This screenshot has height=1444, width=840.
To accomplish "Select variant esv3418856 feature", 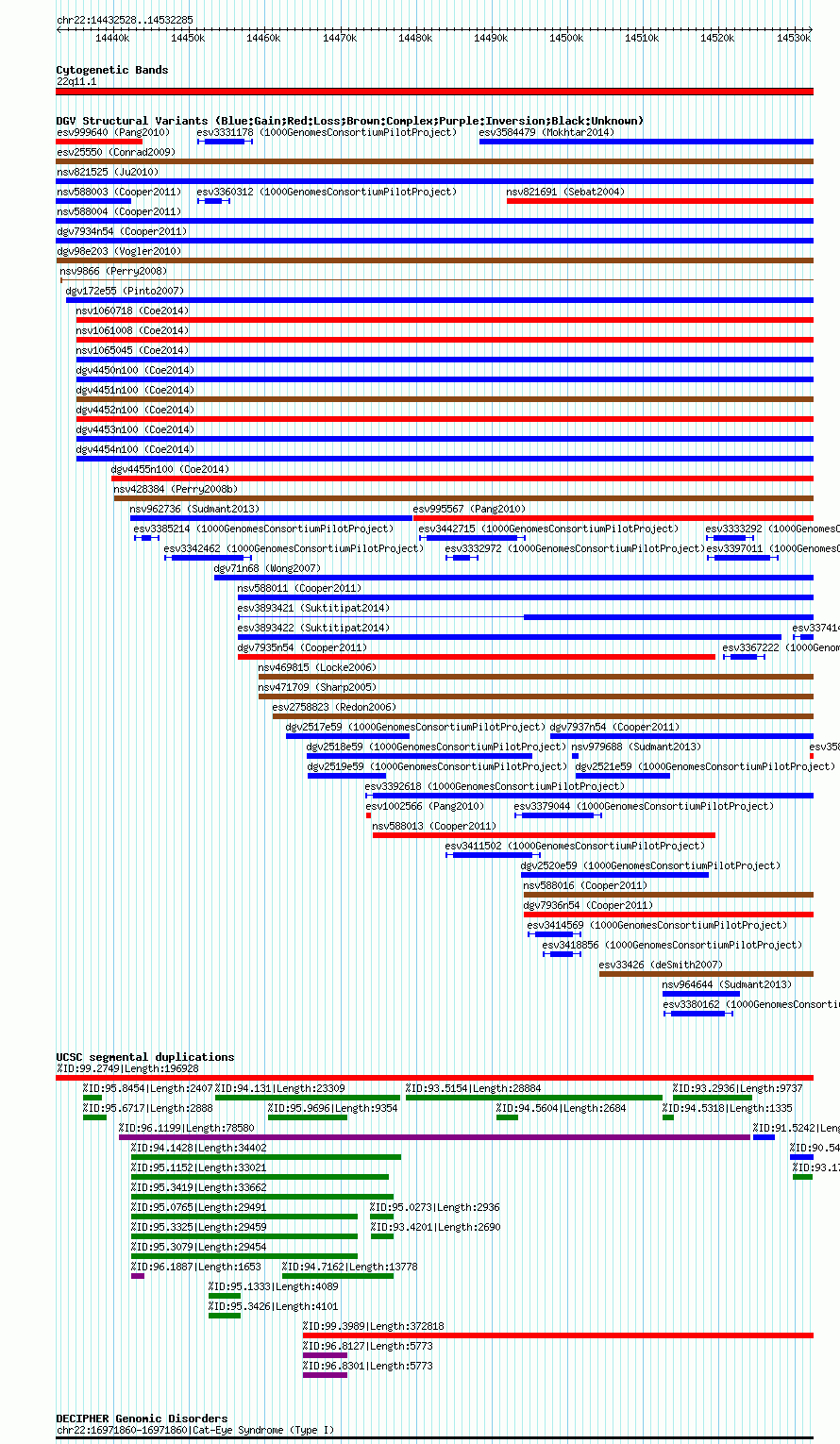I will pyautogui.click(x=563, y=954).
